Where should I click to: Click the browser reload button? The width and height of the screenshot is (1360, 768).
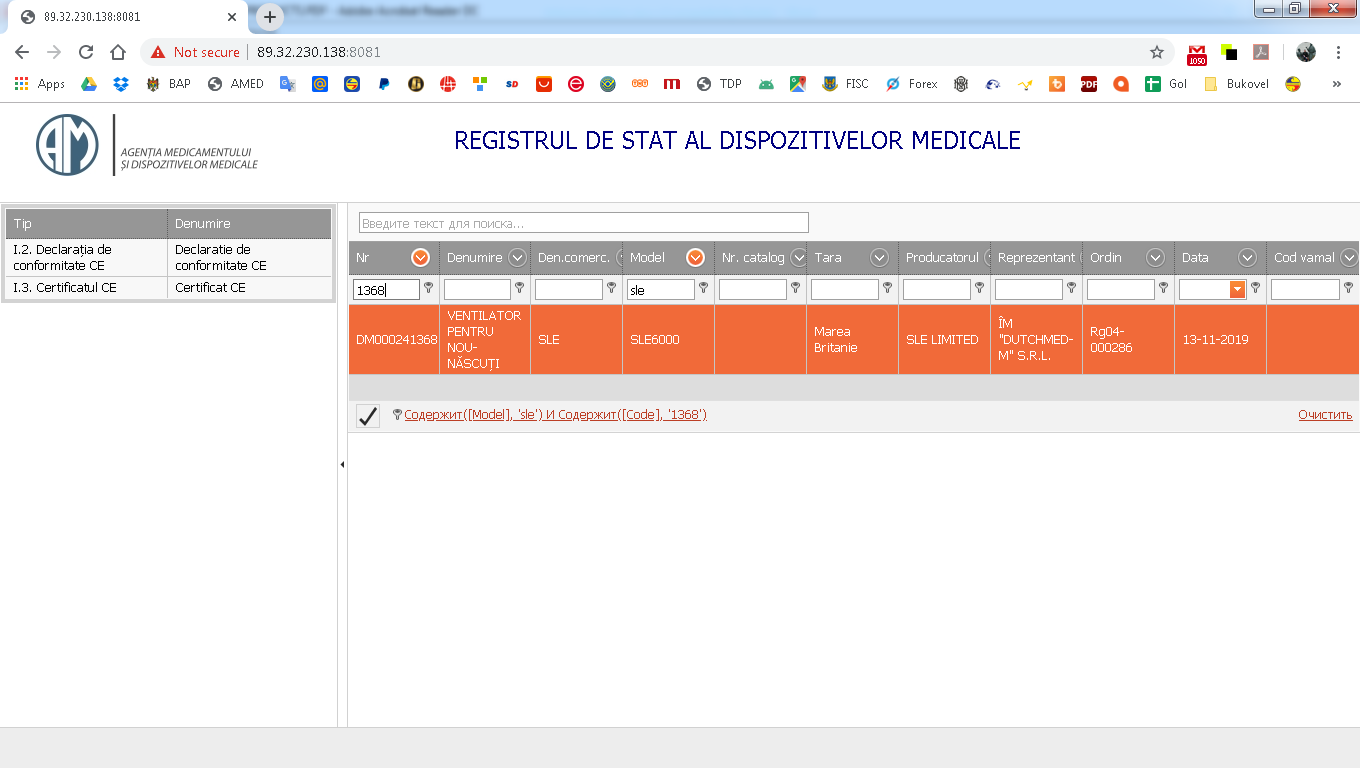tap(86, 52)
